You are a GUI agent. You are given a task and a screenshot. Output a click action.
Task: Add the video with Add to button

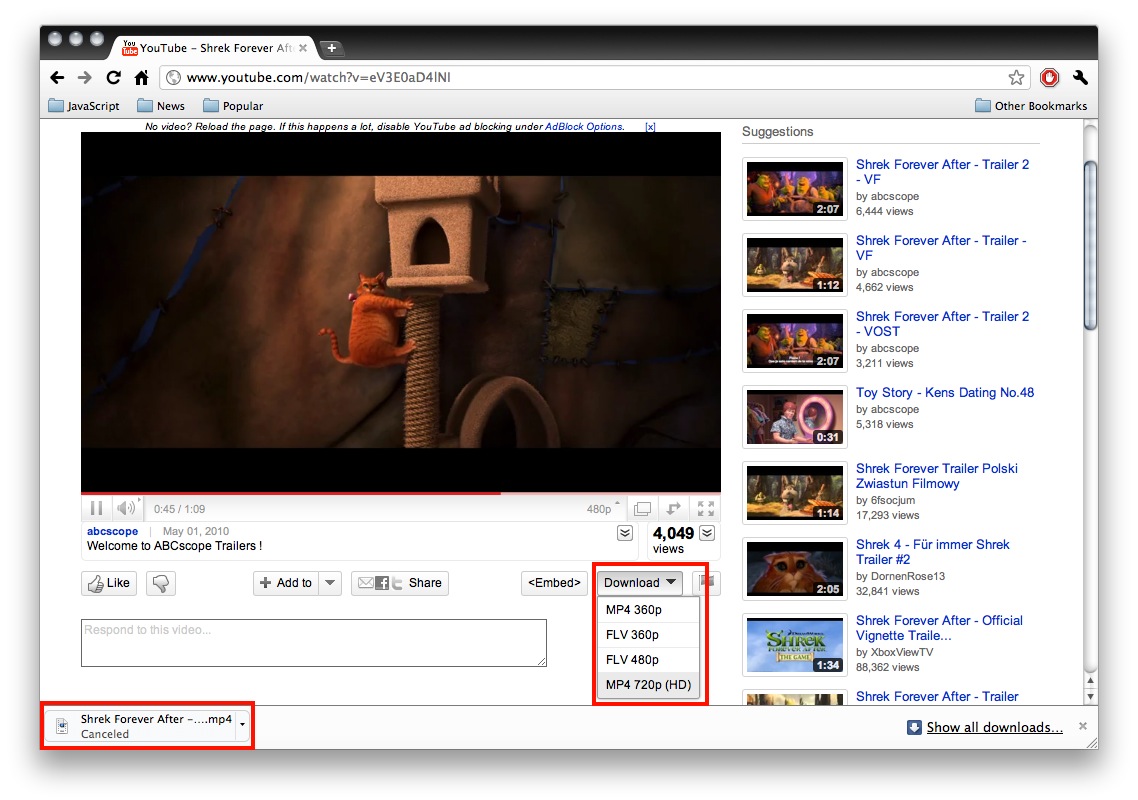(x=286, y=583)
